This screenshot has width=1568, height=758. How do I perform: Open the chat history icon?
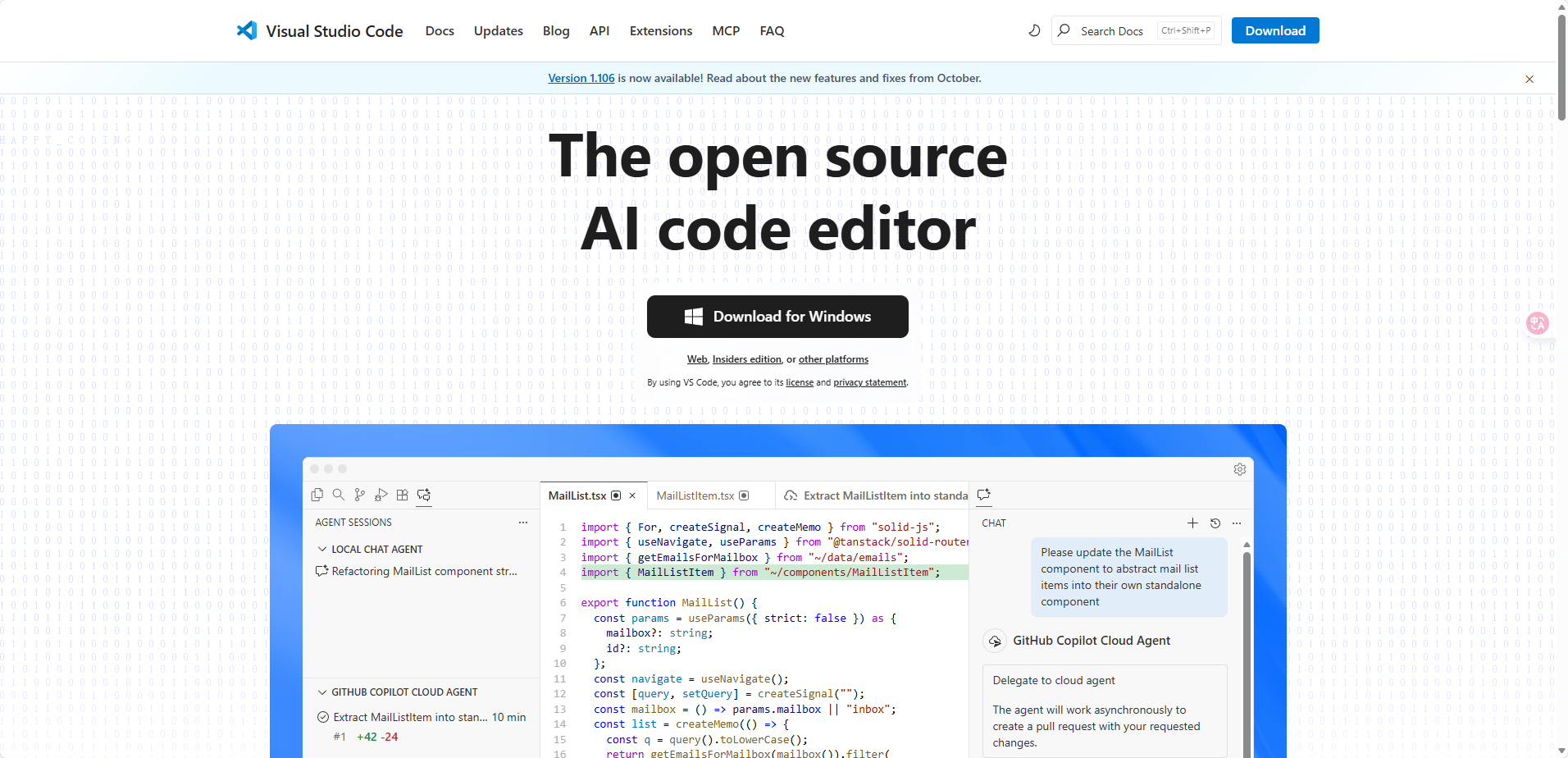(1215, 523)
